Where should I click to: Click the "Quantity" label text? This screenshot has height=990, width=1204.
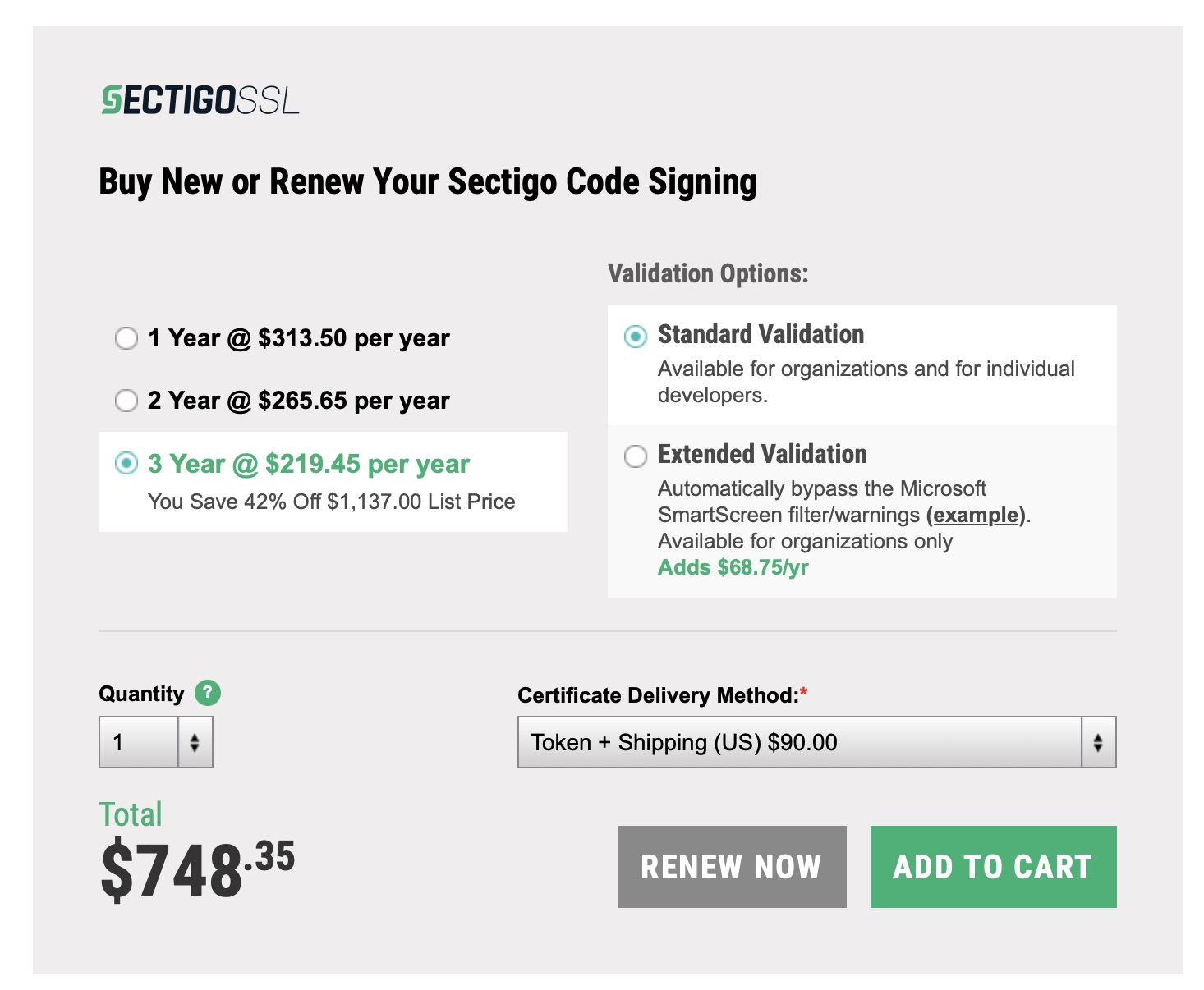point(141,694)
